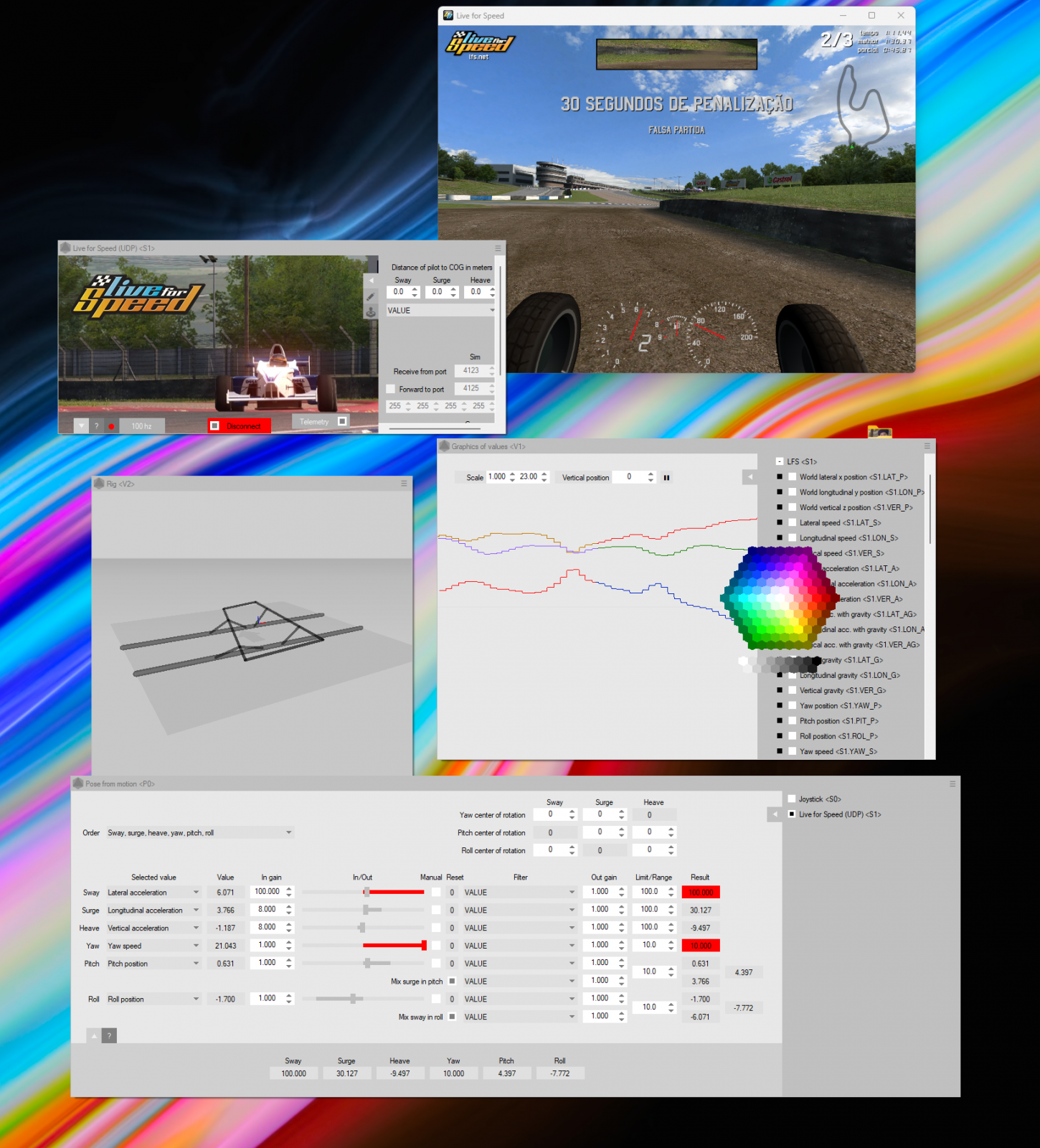Toggle the Mix sway in roll checkbox
Viewport: 1040px width, 1148px height.
452,1017
